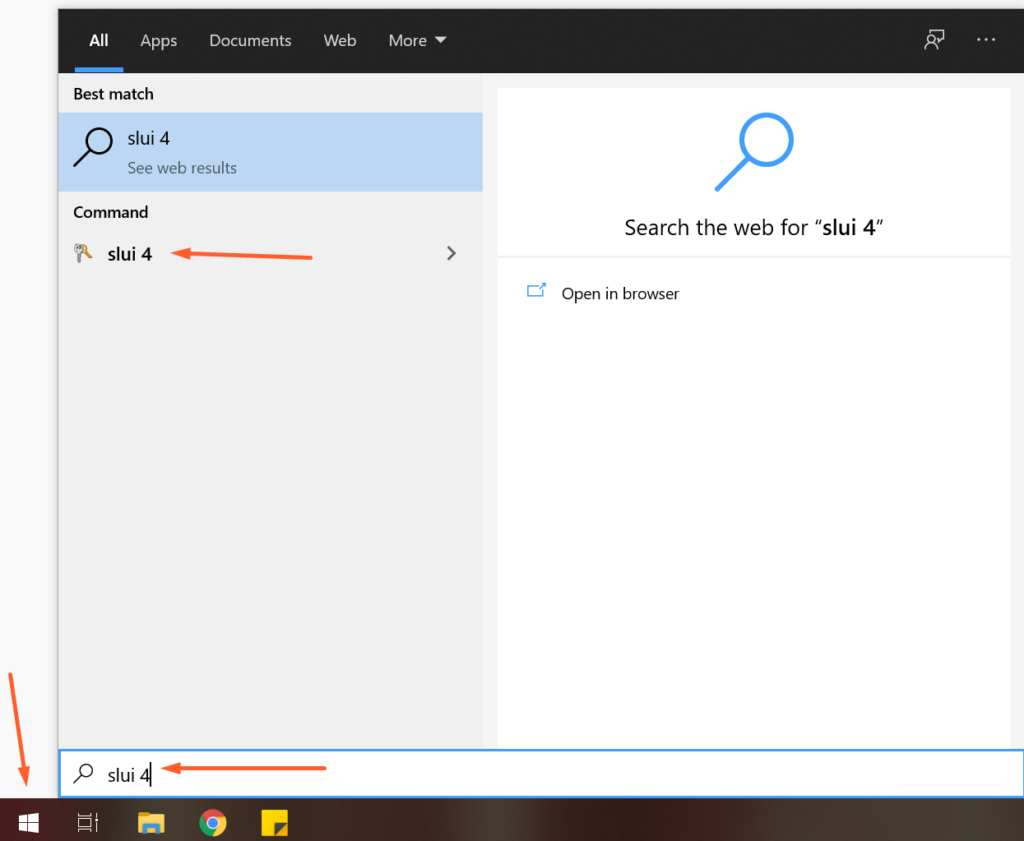Click the keys icon of the slui 4 command
The image size is (1024, 841).
(83, 253)
